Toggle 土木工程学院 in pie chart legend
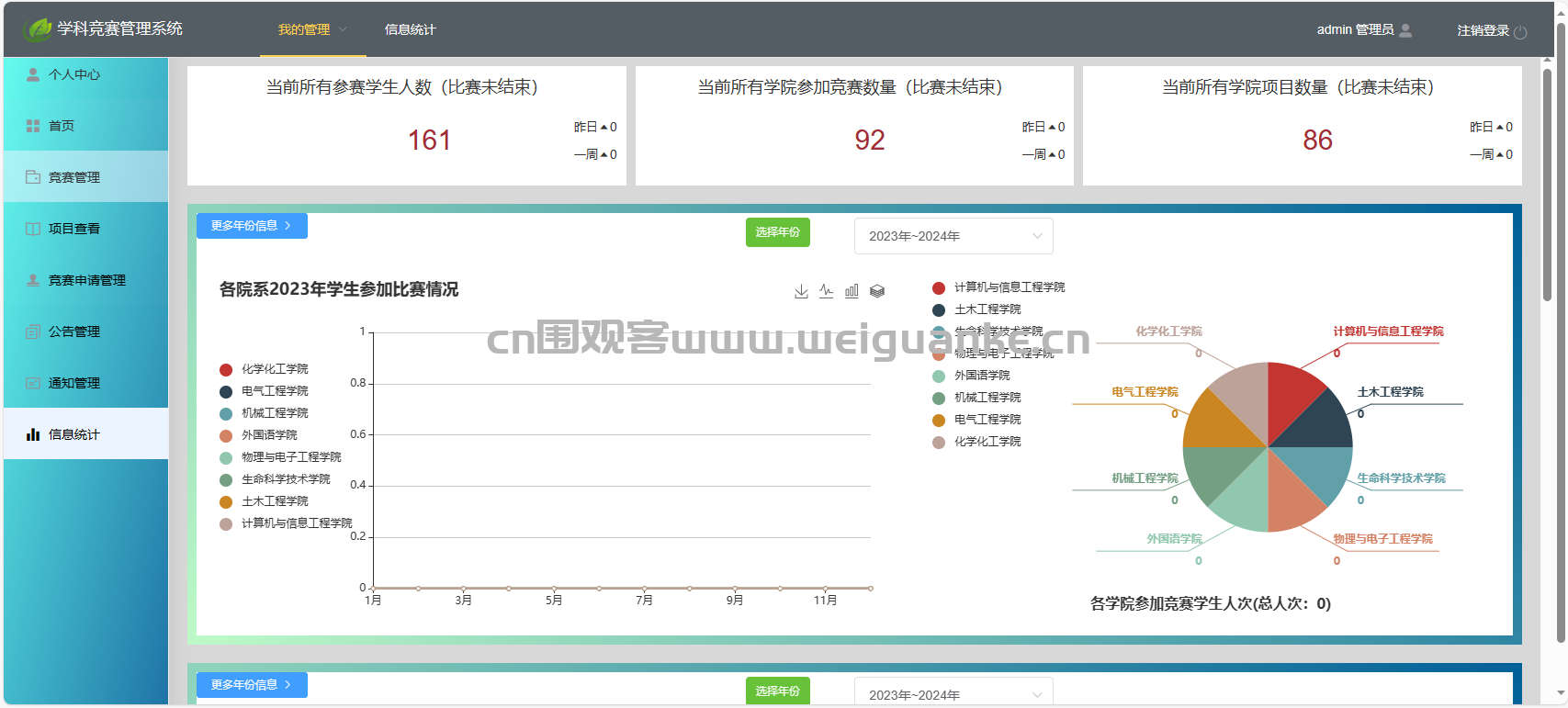Image resolution: width=1568 pixels, height=708 pixels. coord(976,309)
